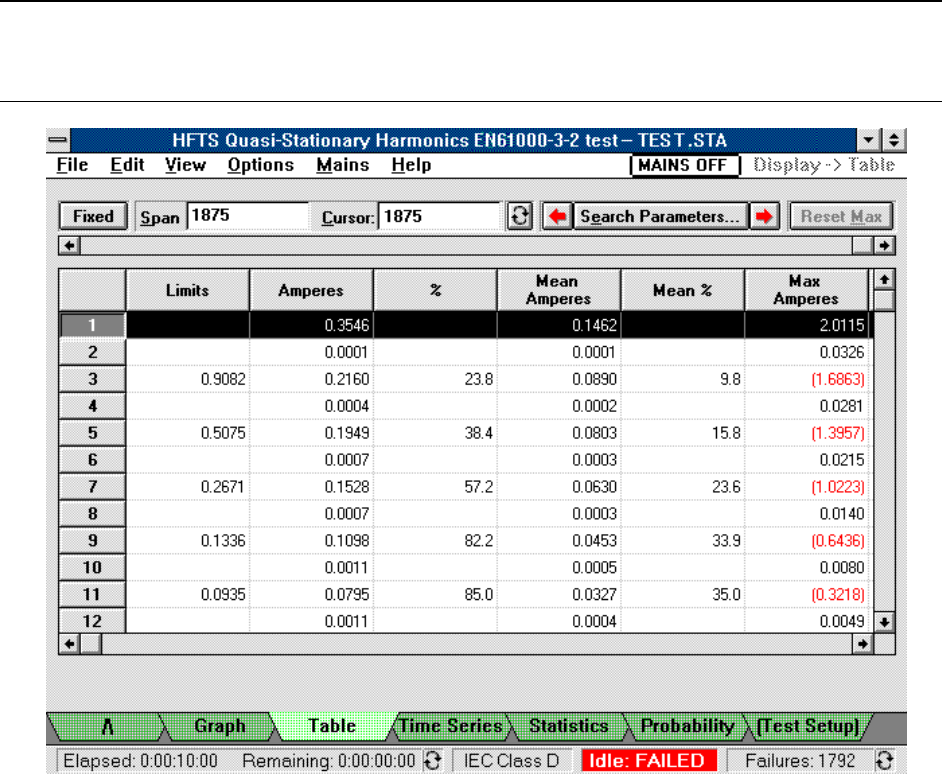This screenshot has height=774, width=942.
Task: Open the File menu
Action: [x=73, y=165]
